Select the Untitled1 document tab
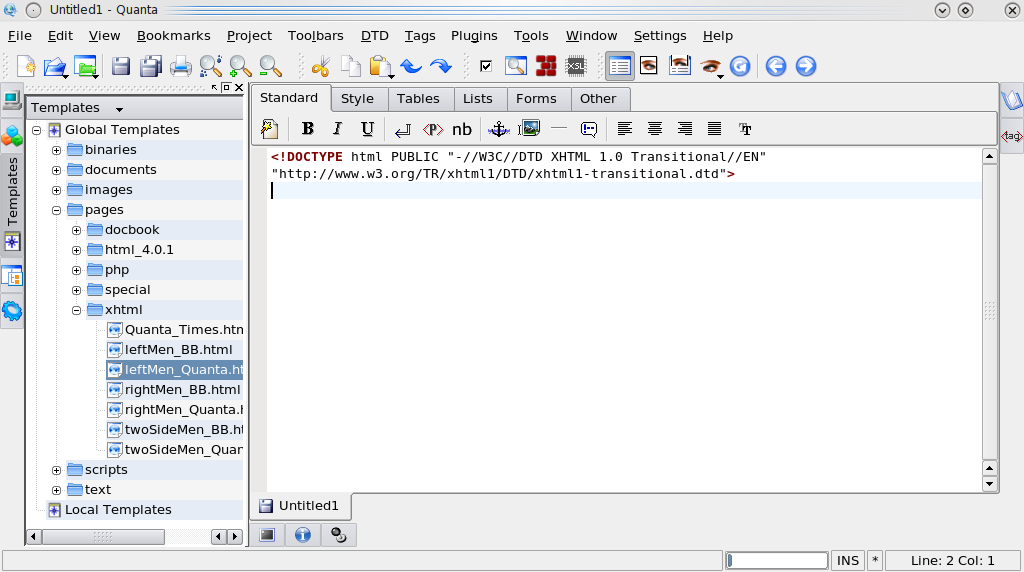 coord(300,505)
